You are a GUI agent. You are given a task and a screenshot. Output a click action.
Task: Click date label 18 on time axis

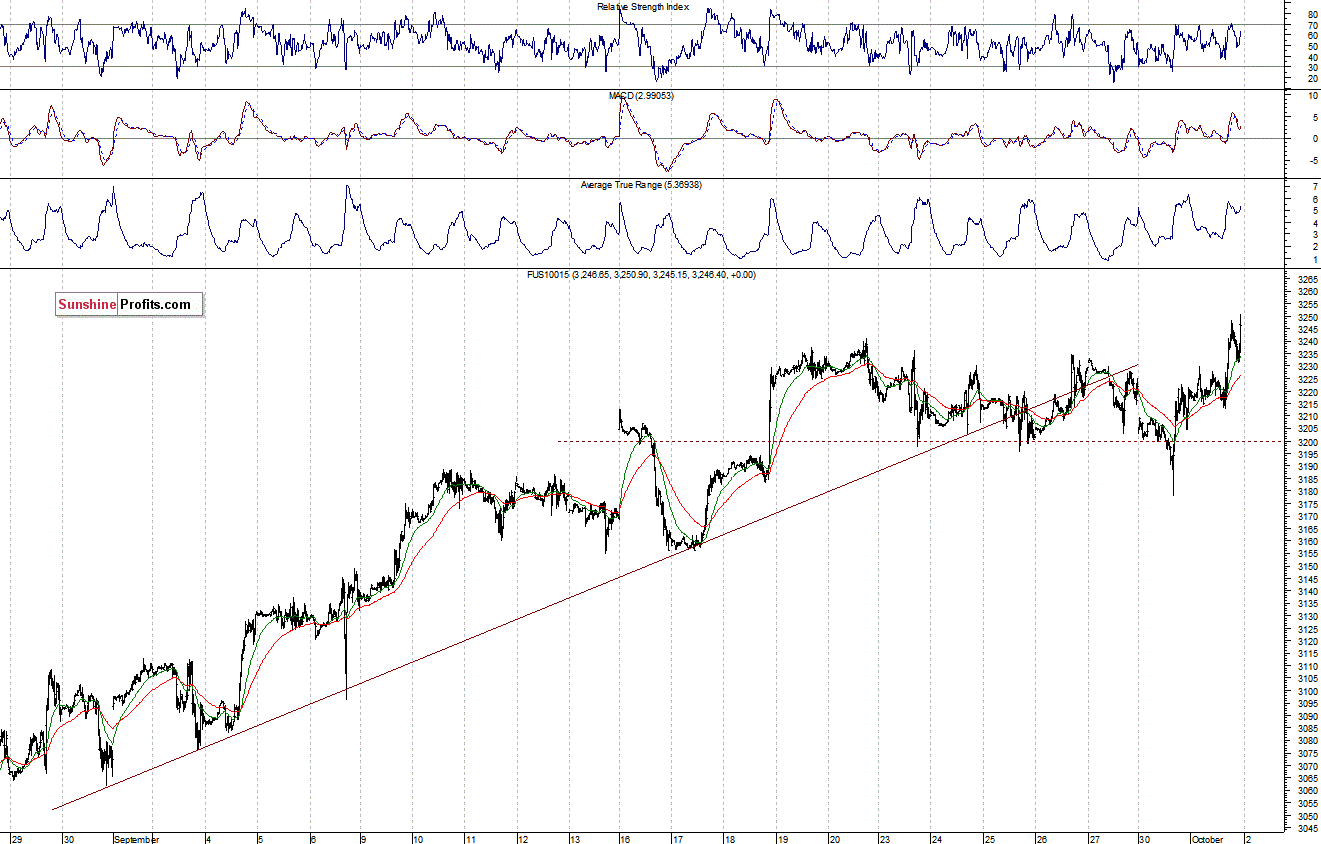[x=730, y=839]
